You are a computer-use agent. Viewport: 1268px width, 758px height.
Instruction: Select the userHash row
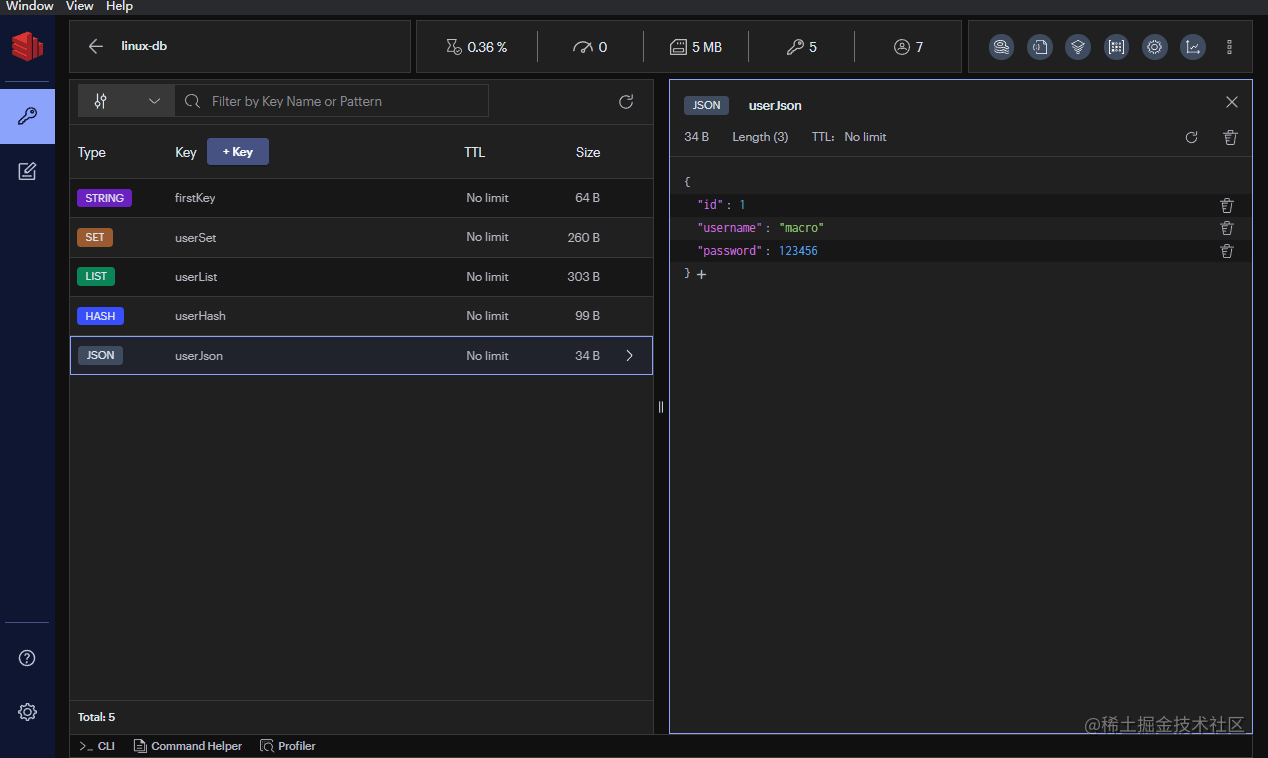(x=361, y=316)
